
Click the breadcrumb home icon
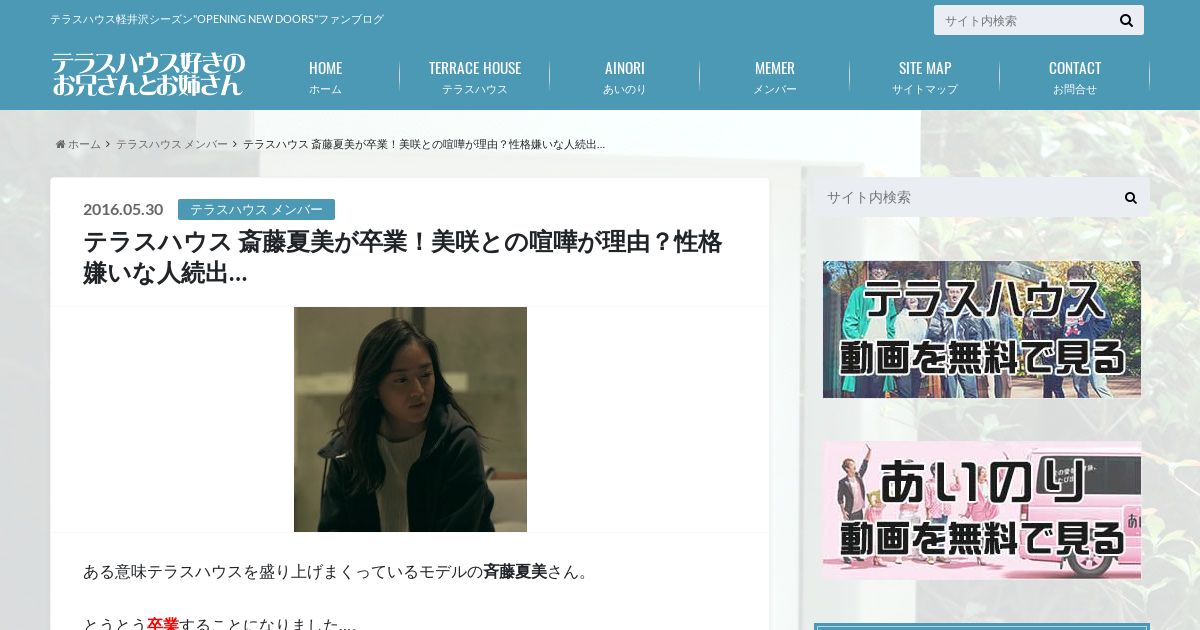click(60, 144)
